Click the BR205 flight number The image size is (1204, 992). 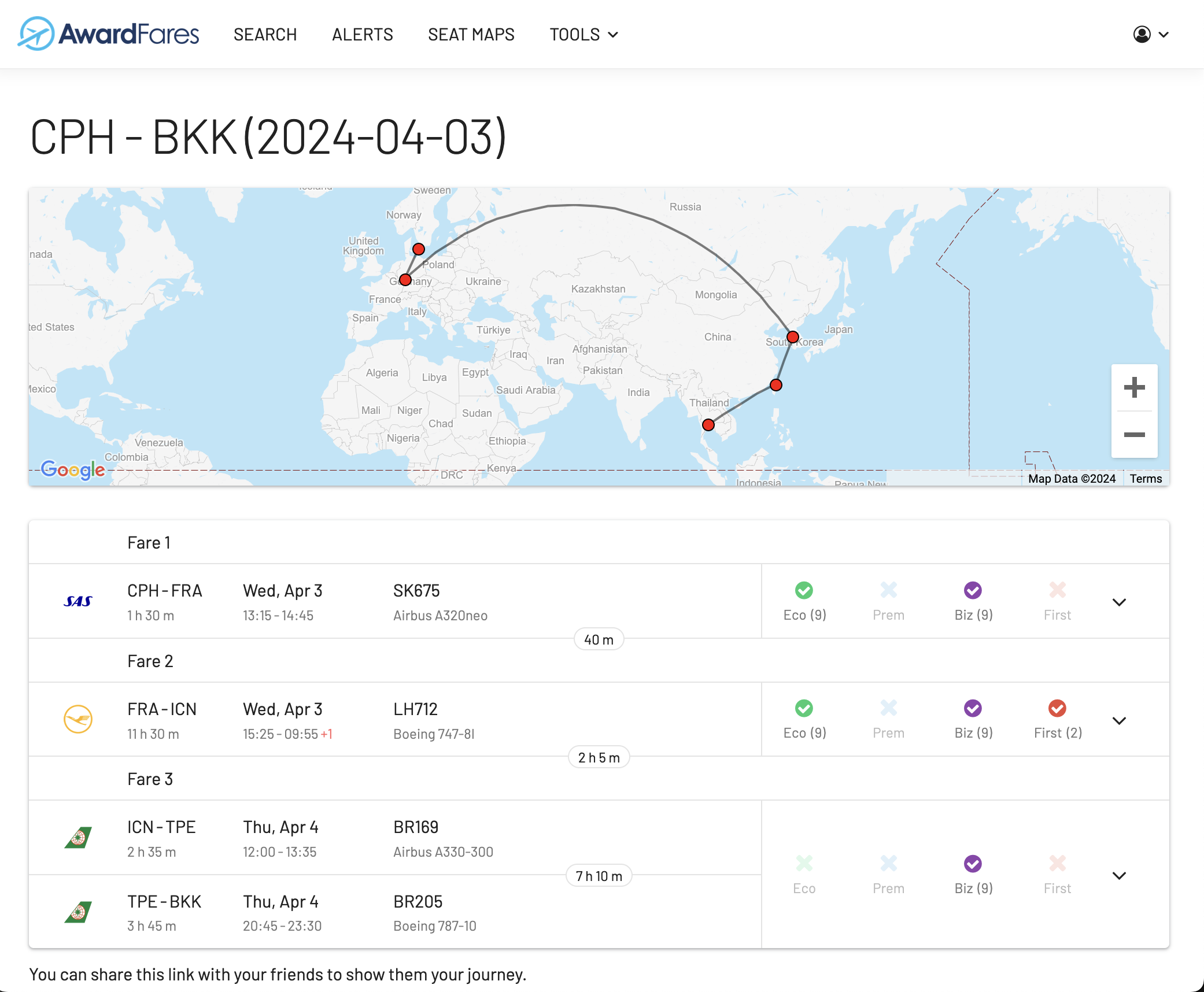click(418, 902)
